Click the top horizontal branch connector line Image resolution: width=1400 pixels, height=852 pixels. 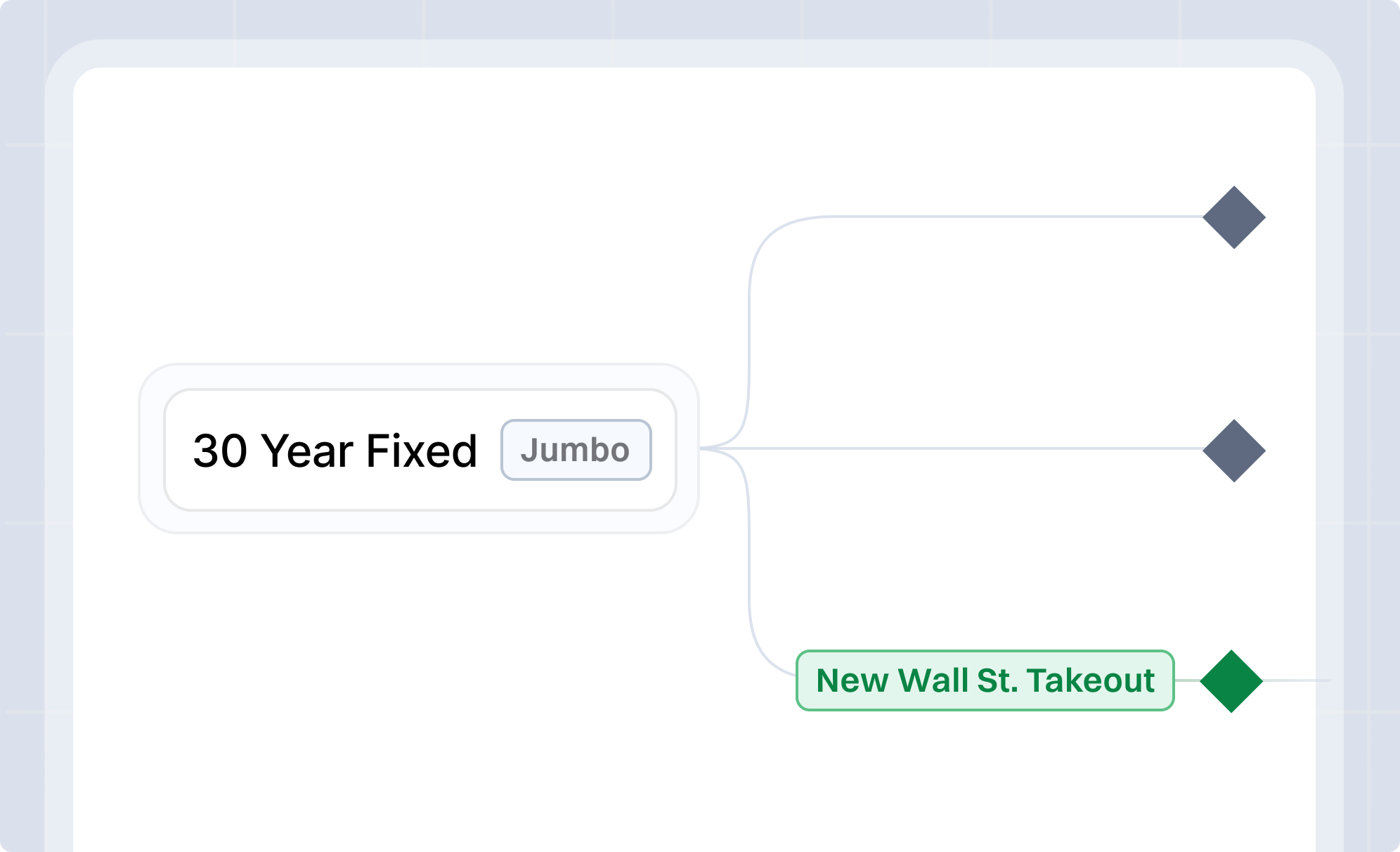pos(1012,217)
